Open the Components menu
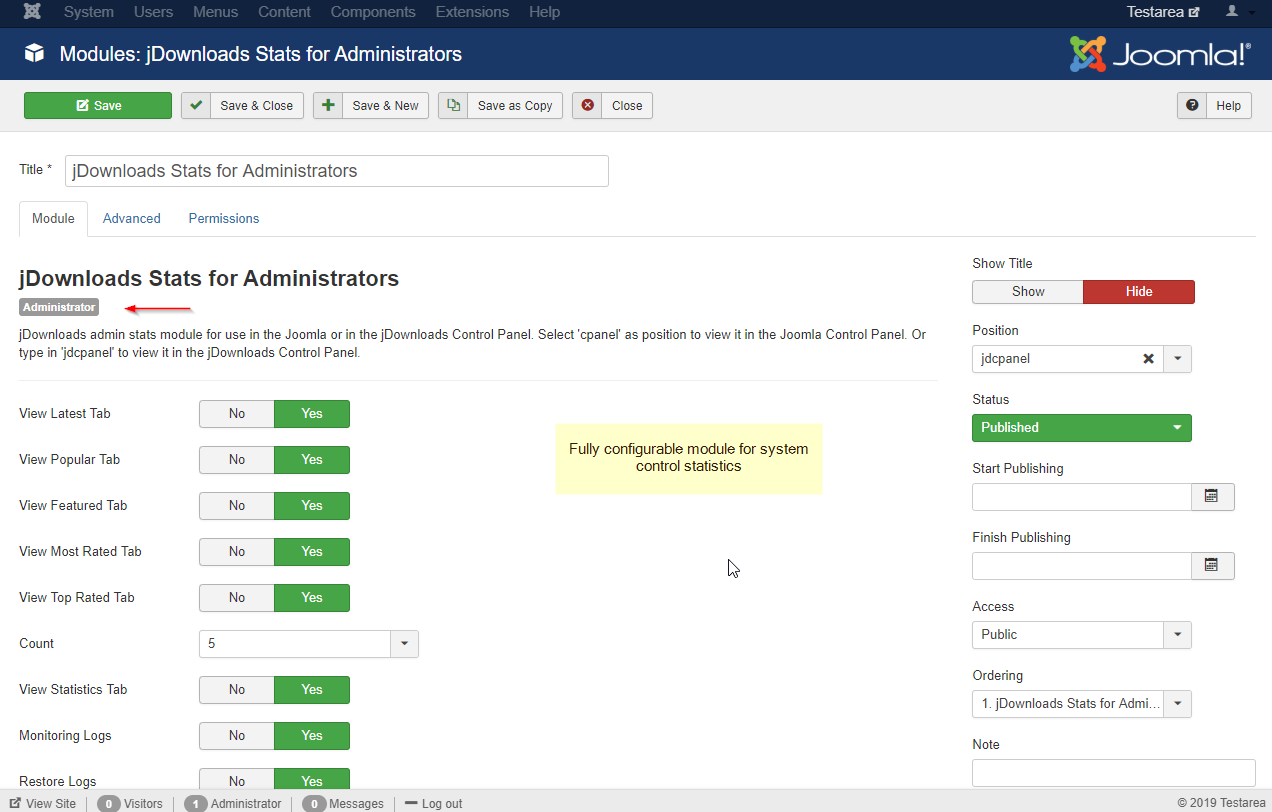This screenshot has width=1272, height=812. click(x=373, y=12)
